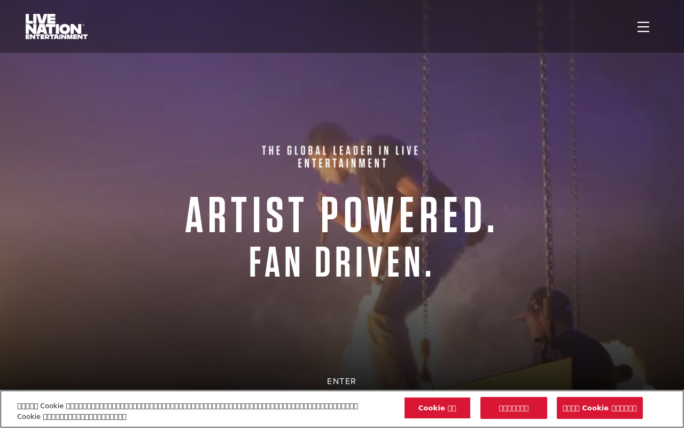Click the ENTERTAINMENT word in the hero tagline
684x428 pixels.
coord(342,163)
